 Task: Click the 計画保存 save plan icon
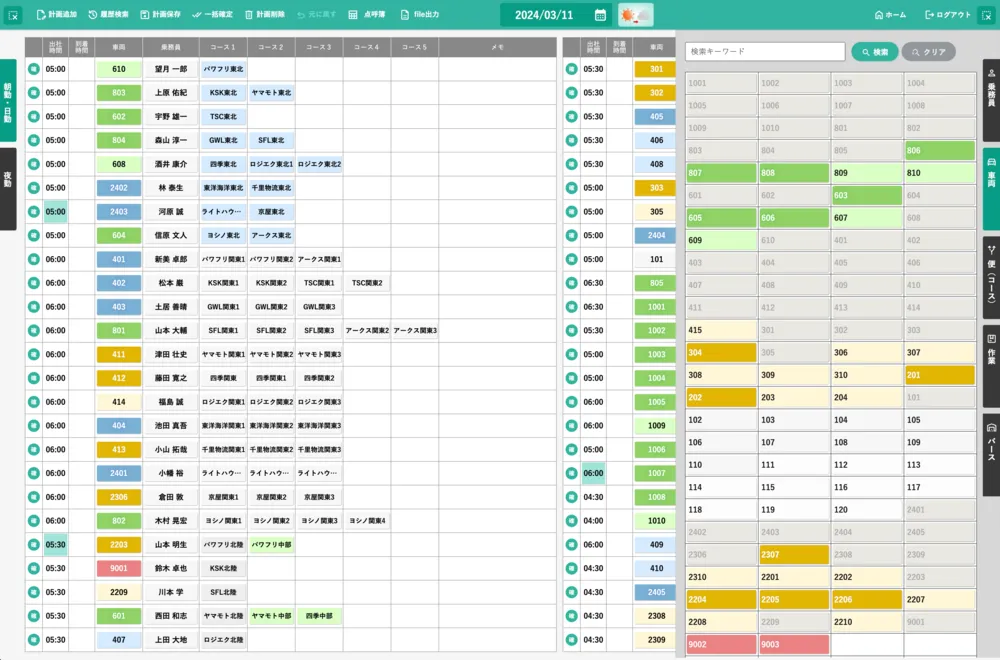(x=145, y=15)
